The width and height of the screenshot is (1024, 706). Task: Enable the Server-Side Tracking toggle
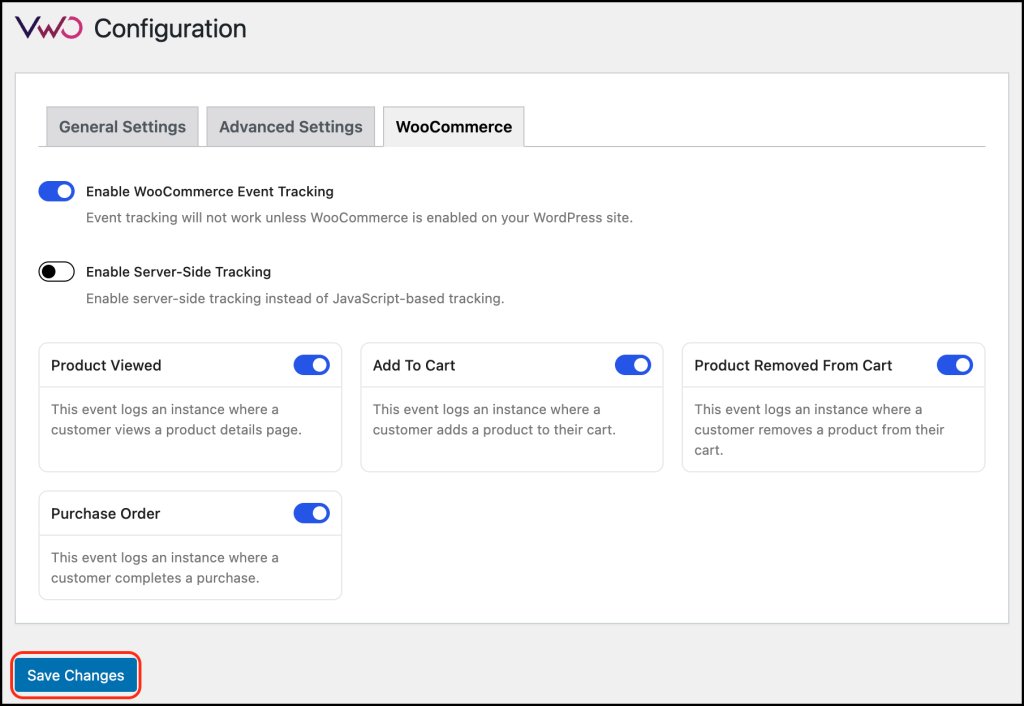point(57,272)
